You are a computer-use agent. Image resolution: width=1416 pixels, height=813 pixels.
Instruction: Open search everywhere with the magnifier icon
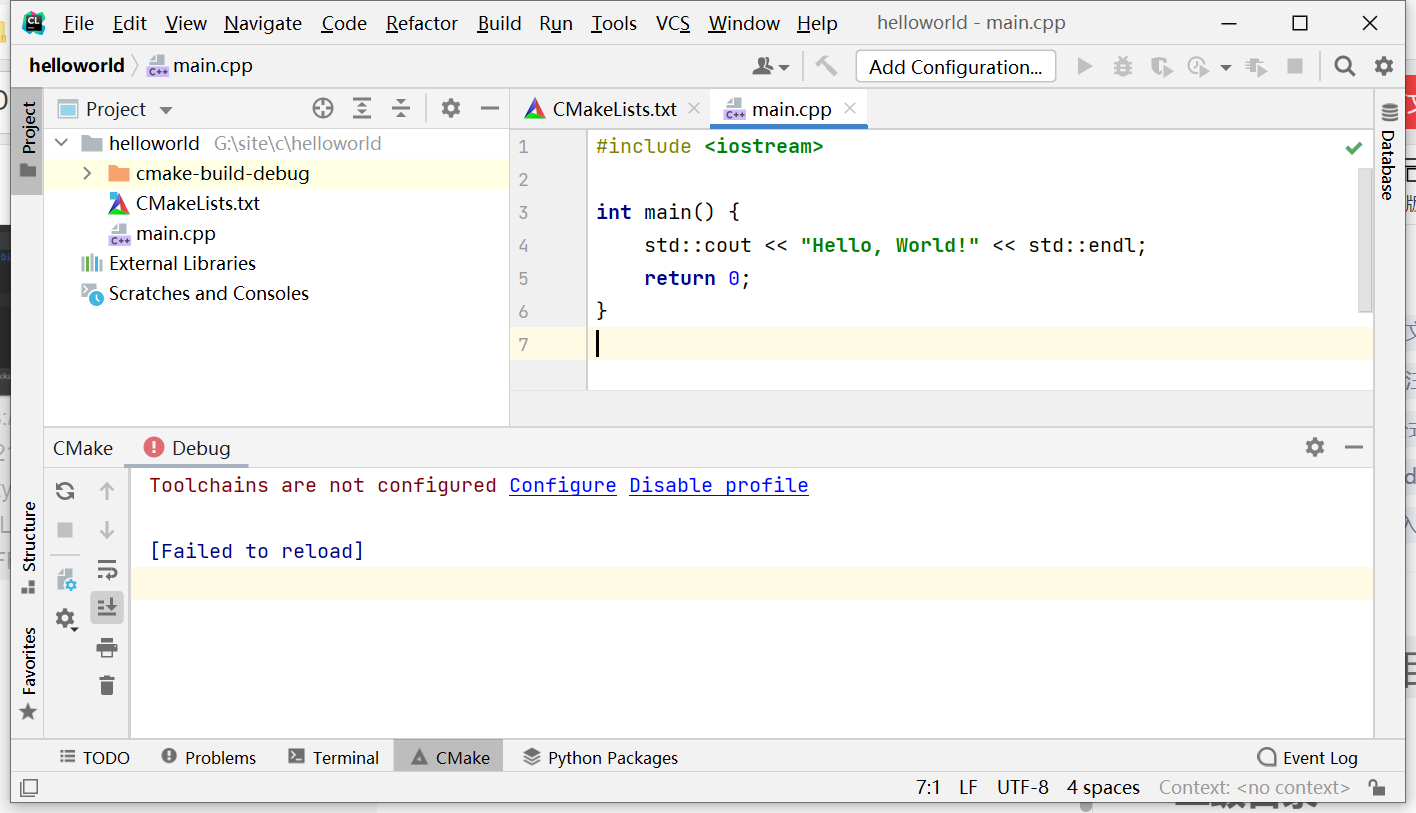pyautogui.click(x=1344, y=66)
